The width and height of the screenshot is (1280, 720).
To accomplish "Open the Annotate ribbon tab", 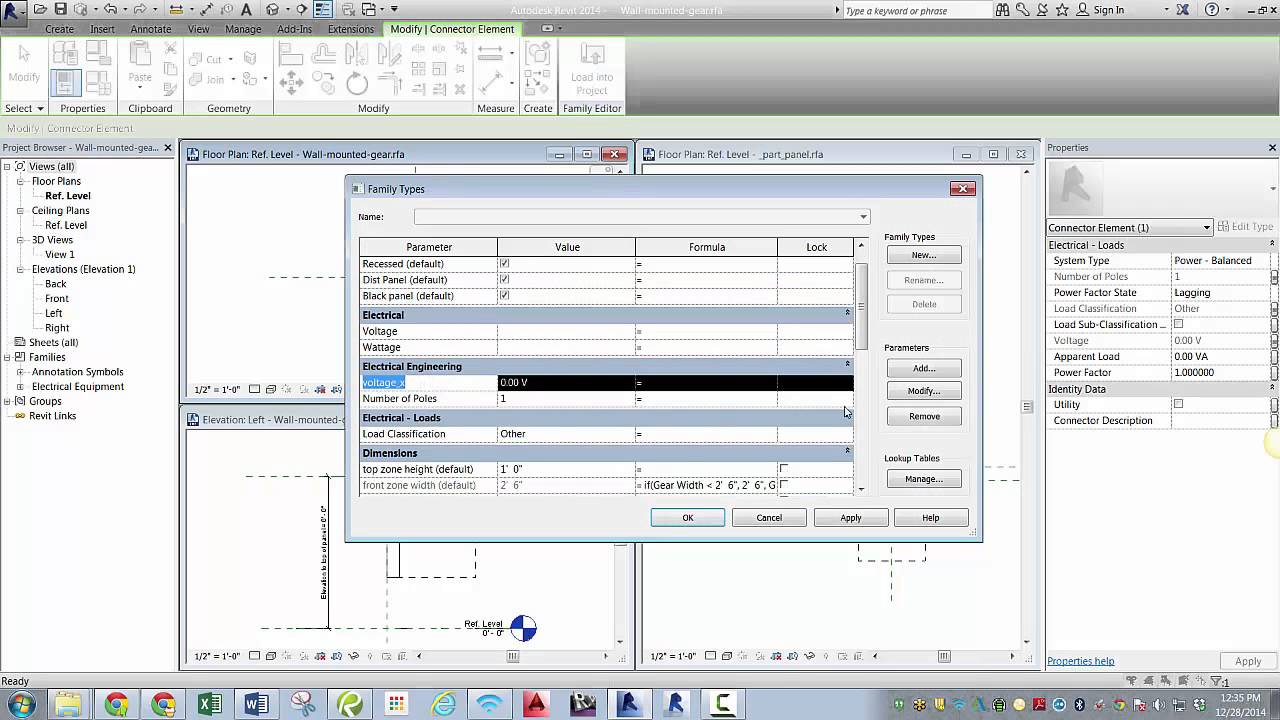I will click(x=151, y=29).
